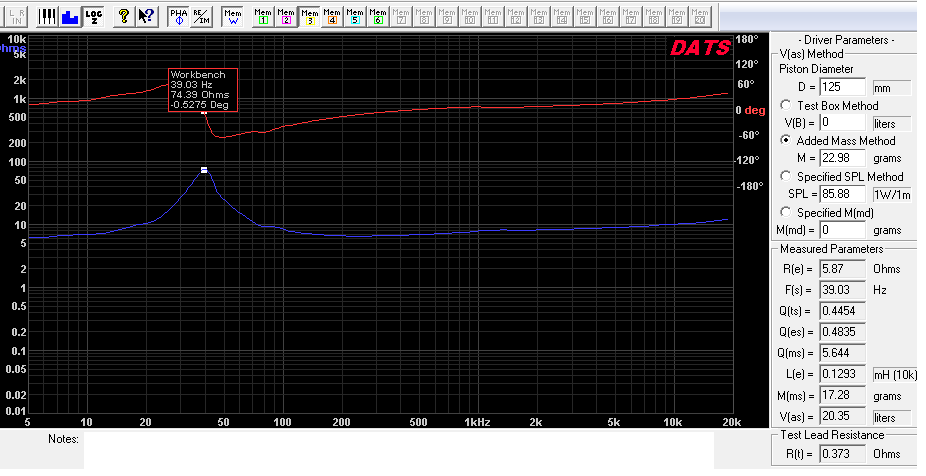Click the Q(ms) value 5.644
The image size is (926, 476).
[843, 353]
